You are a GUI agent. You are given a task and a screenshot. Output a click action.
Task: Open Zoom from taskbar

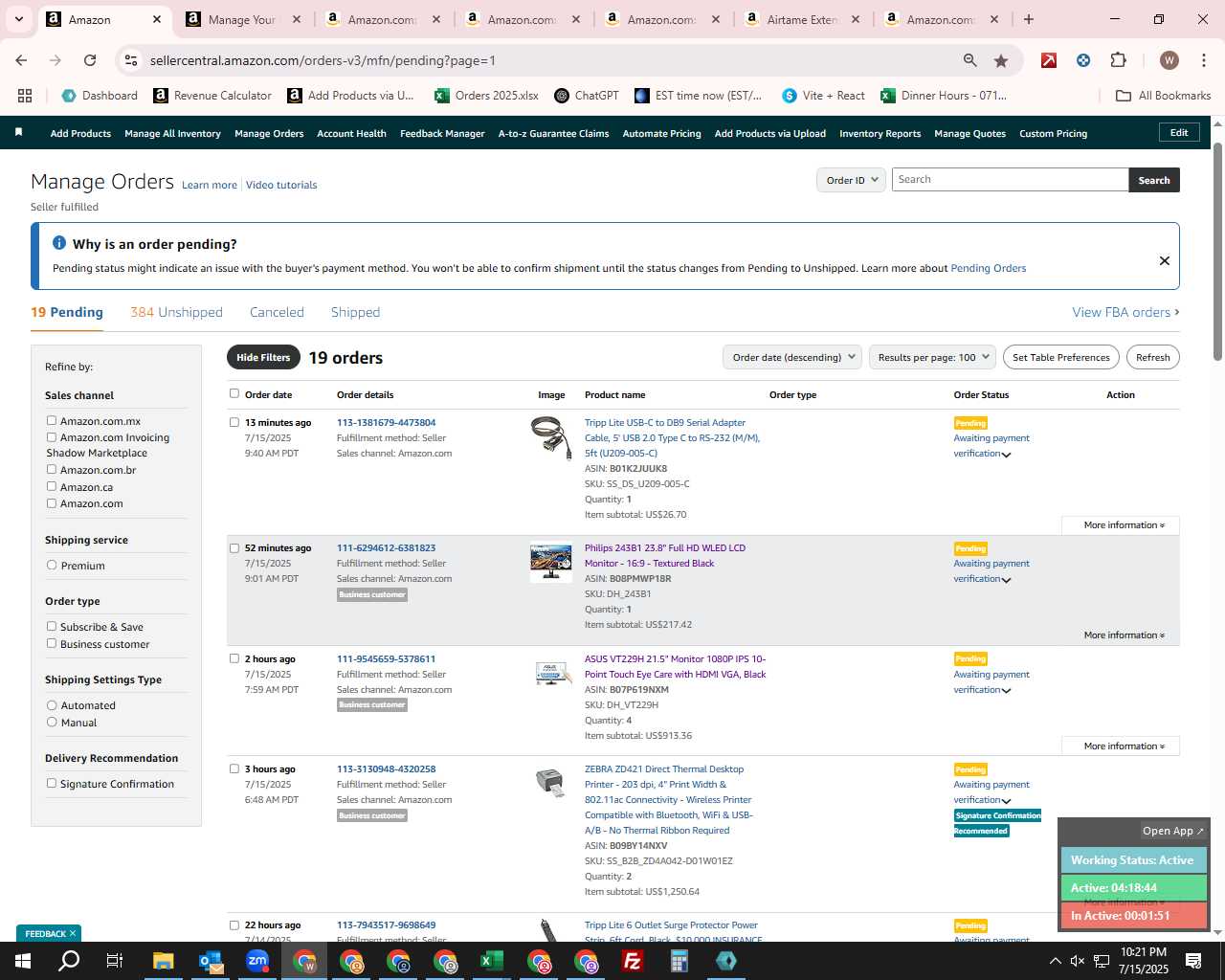click(x=257, y=961)
